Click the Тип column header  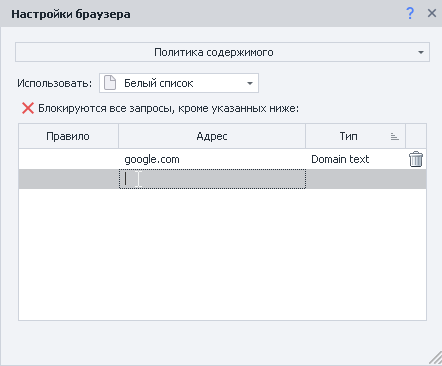pyautogui.click(x=355, y=136)
